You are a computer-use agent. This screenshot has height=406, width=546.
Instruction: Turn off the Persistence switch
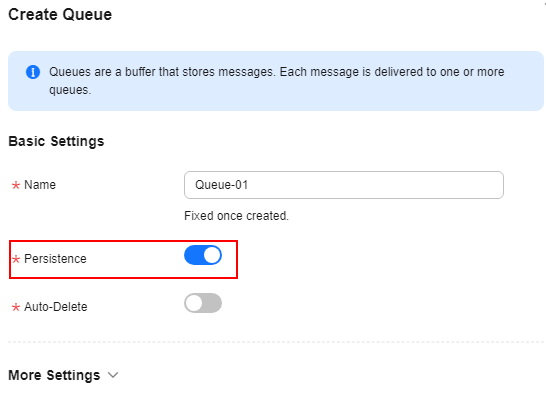(x=203, y=255)
